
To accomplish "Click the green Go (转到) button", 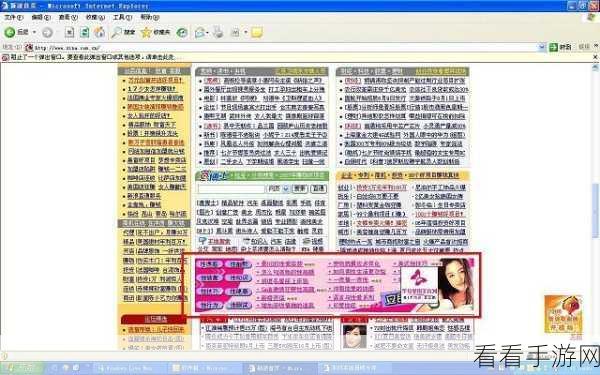I will 560,47.
